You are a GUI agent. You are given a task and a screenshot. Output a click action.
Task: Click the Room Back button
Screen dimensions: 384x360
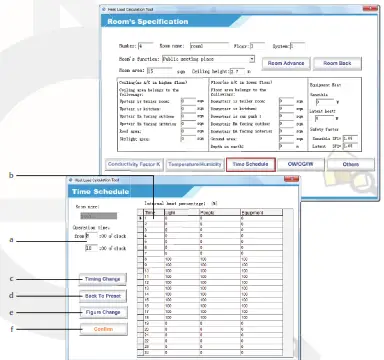[x=337, y=63]
